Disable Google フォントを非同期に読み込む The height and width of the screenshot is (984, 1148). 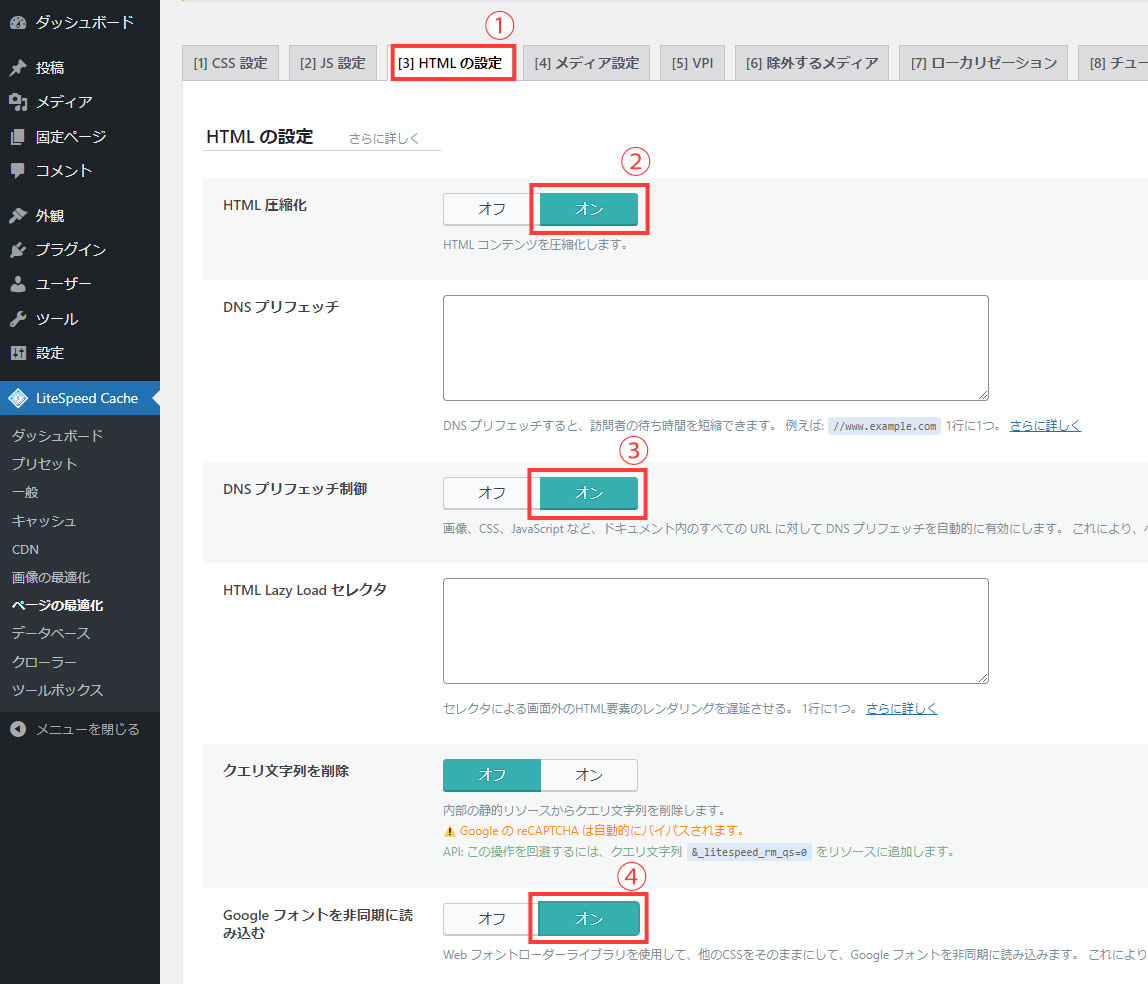point(491,919)
